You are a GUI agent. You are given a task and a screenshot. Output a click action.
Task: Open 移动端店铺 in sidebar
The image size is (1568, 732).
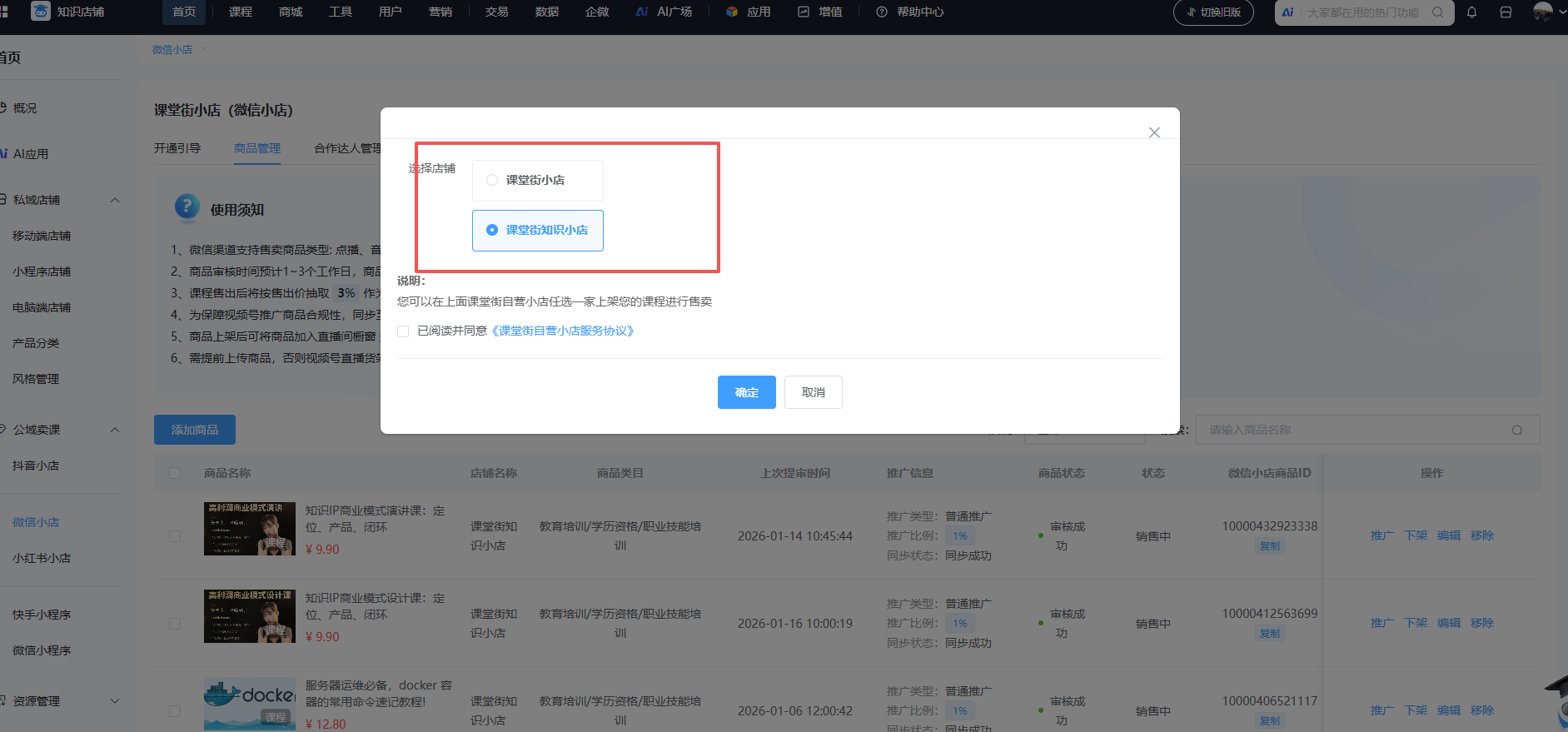(x=42, y=236)
